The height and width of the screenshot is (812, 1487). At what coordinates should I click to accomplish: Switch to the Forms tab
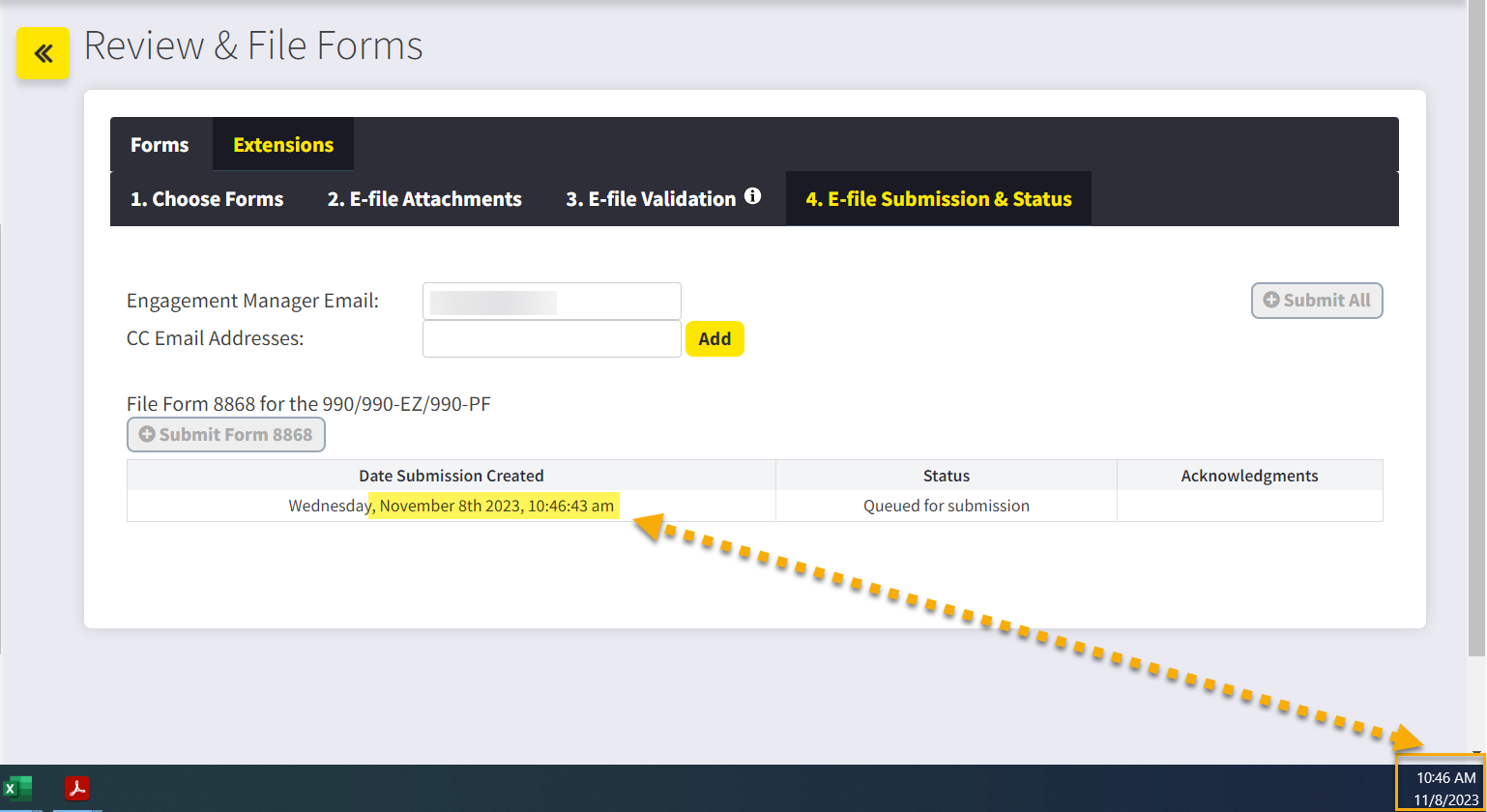coord(160,145)
